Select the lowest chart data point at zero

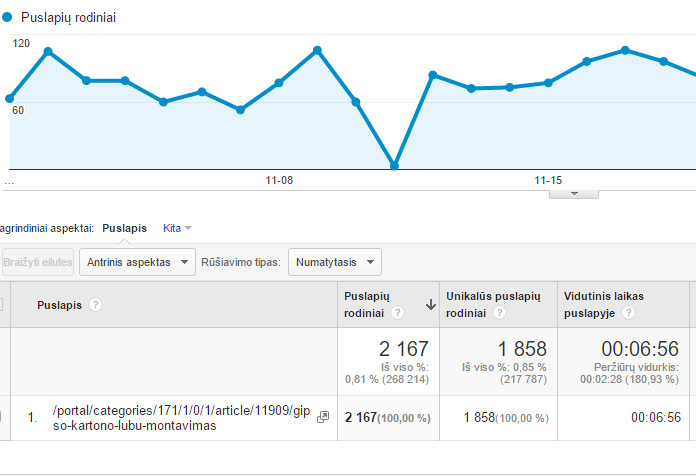394,166
